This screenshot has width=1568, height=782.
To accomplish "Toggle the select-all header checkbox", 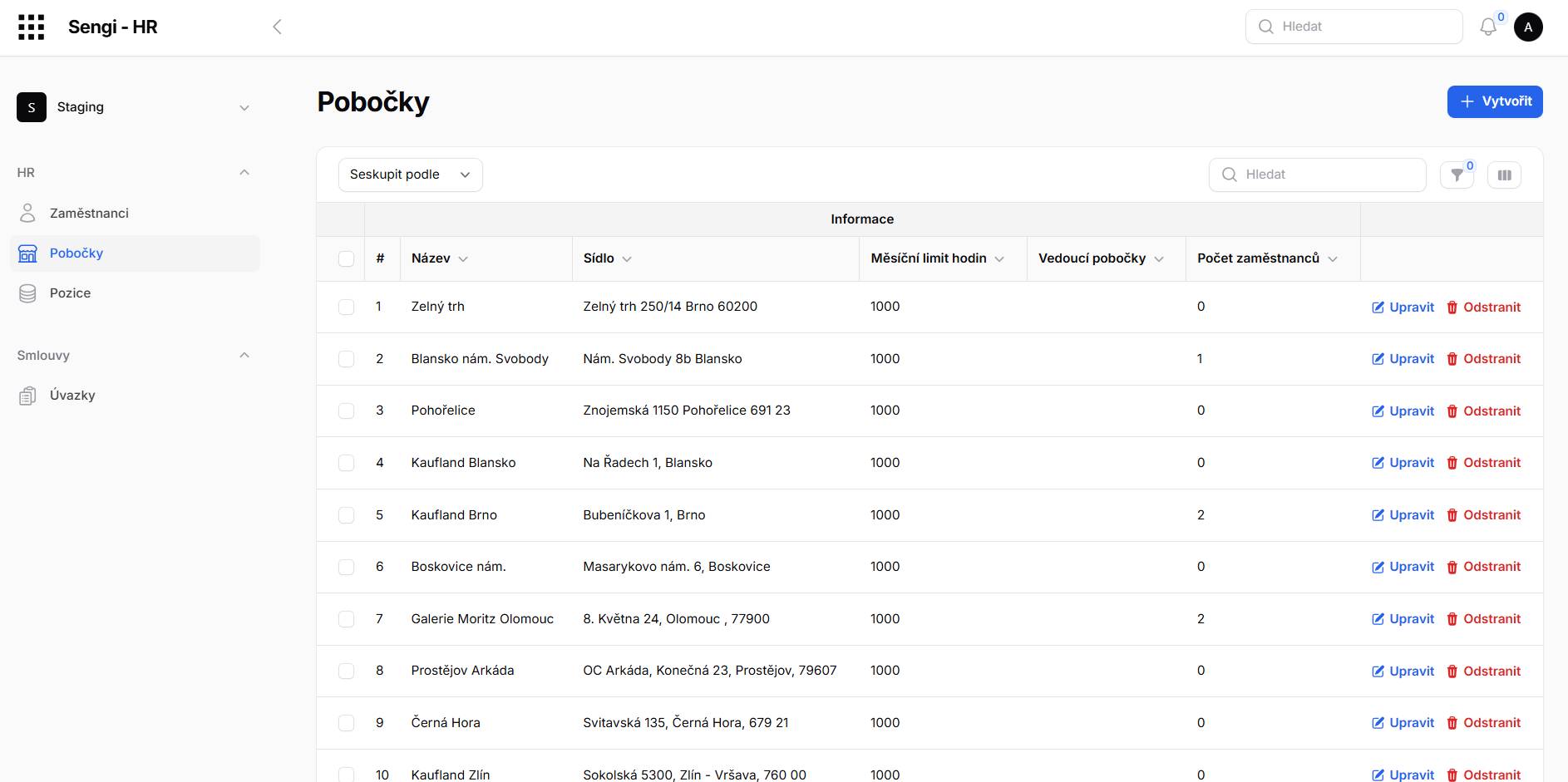I will pyautogui.click(x=347, y=259).
